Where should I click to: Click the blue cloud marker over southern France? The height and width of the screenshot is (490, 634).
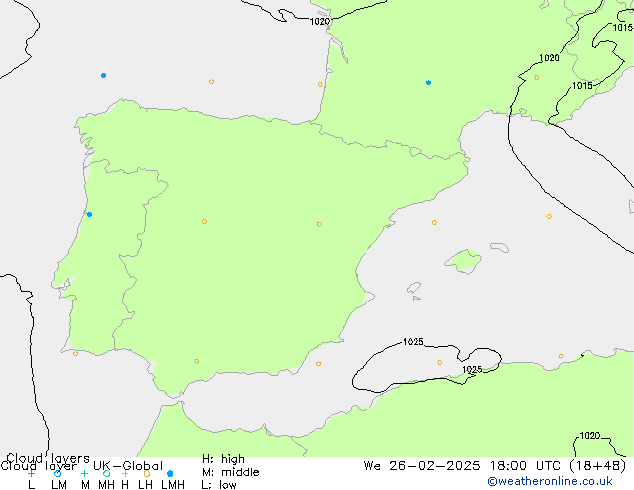(x=428, y=82)
